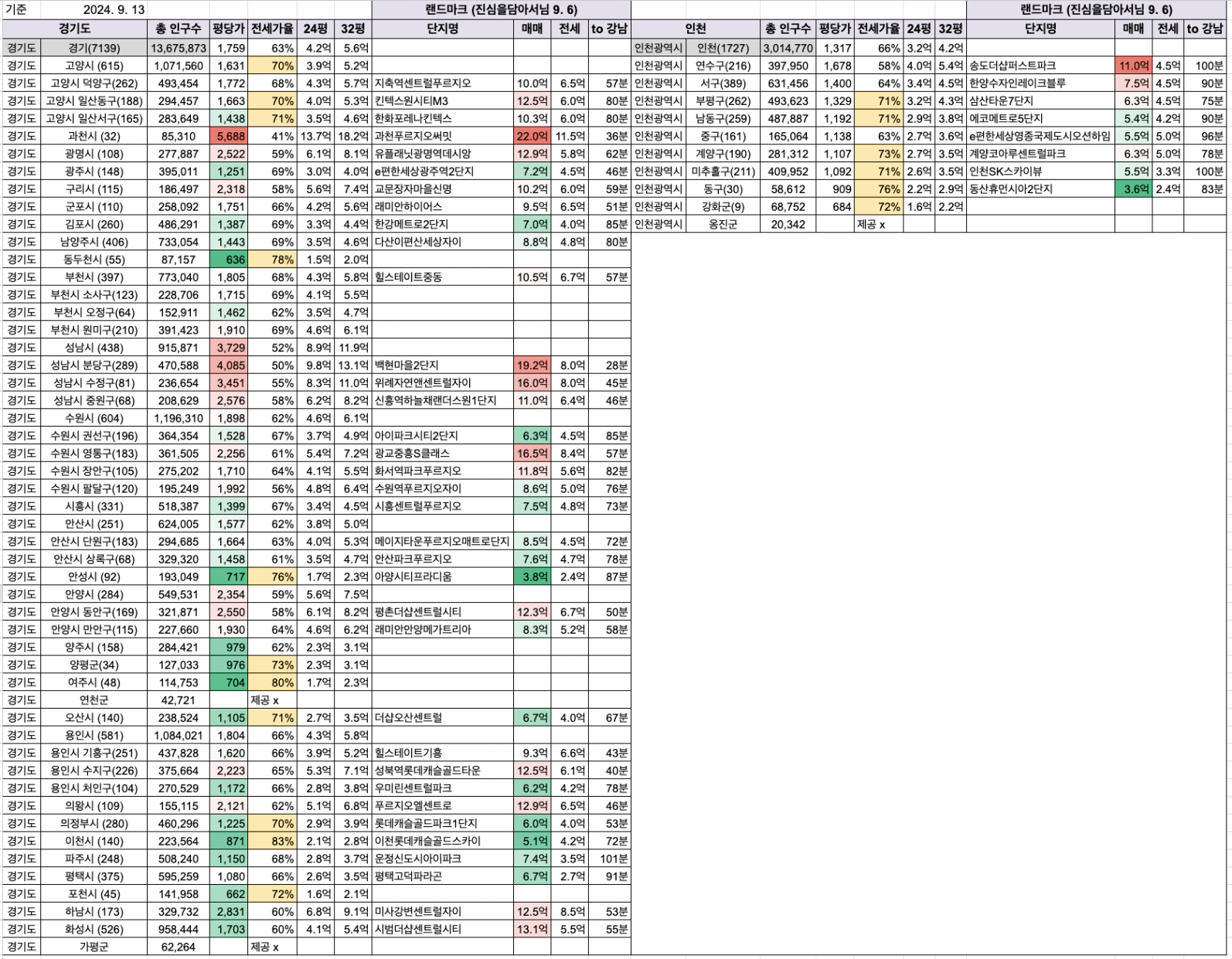Click the 총 인구수 header in Gyeonggi table
Viewport: 1232px width, 959px height.
point(178,29)
